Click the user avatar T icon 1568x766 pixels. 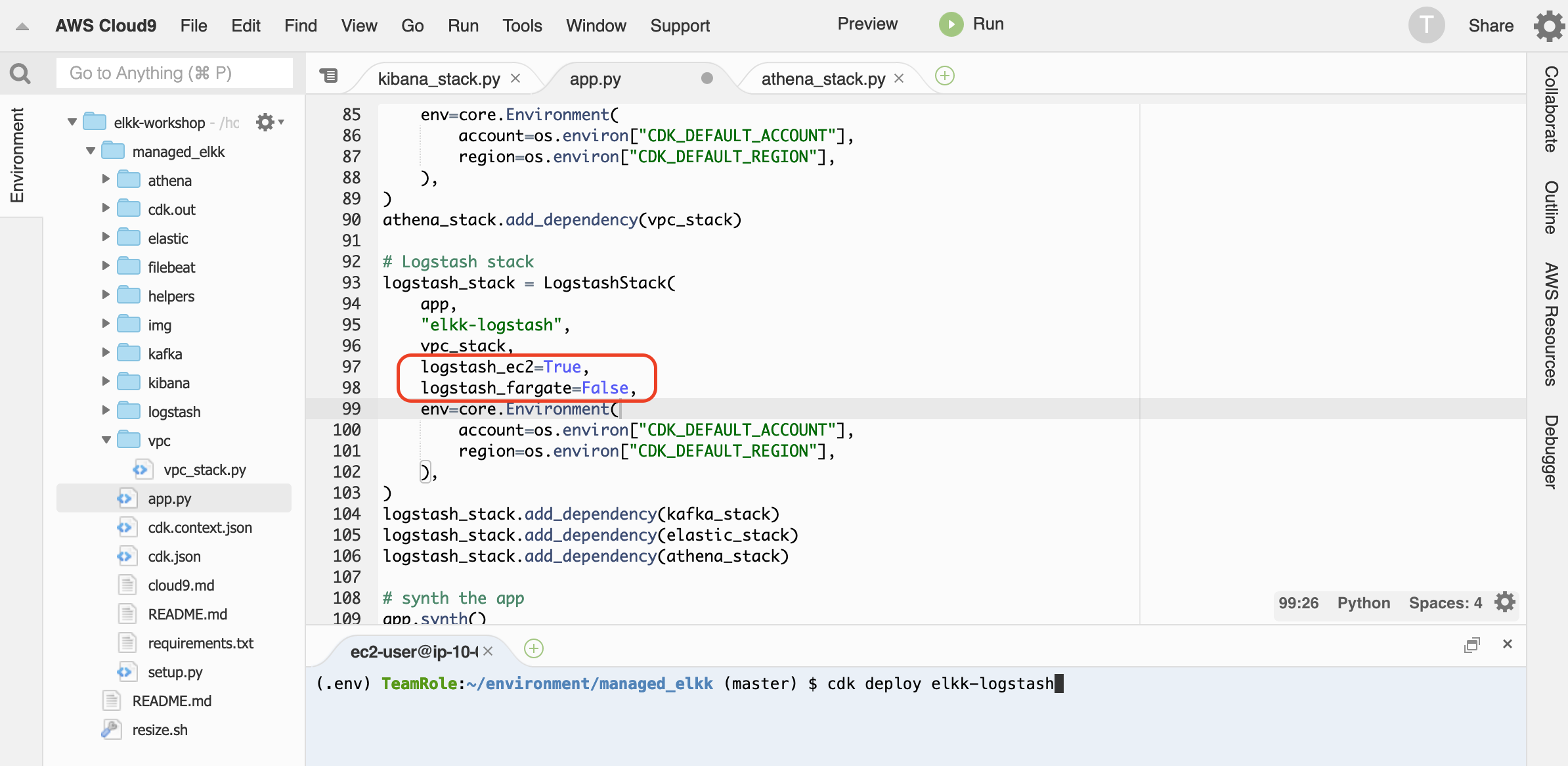pos(1426,26)
